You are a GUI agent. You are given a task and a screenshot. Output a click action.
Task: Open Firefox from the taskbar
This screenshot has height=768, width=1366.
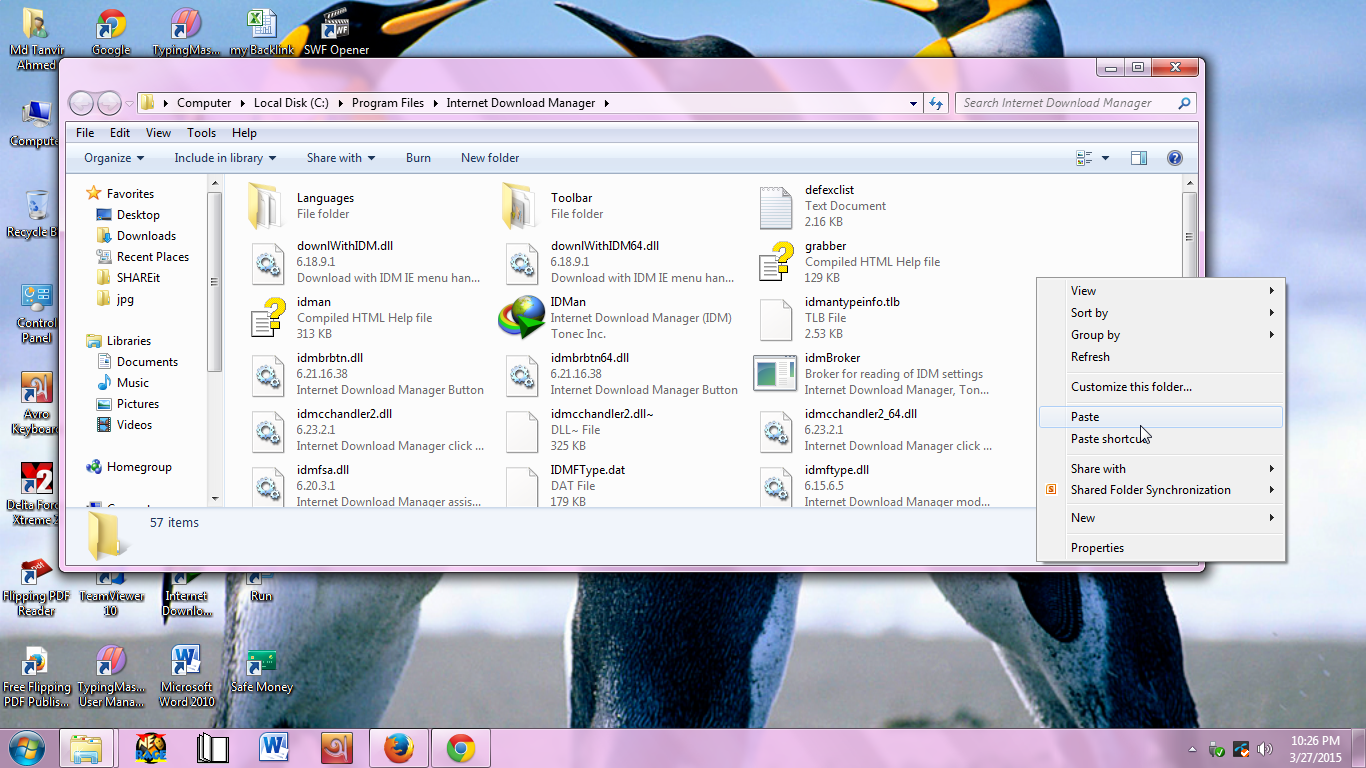tap(399, 748)
